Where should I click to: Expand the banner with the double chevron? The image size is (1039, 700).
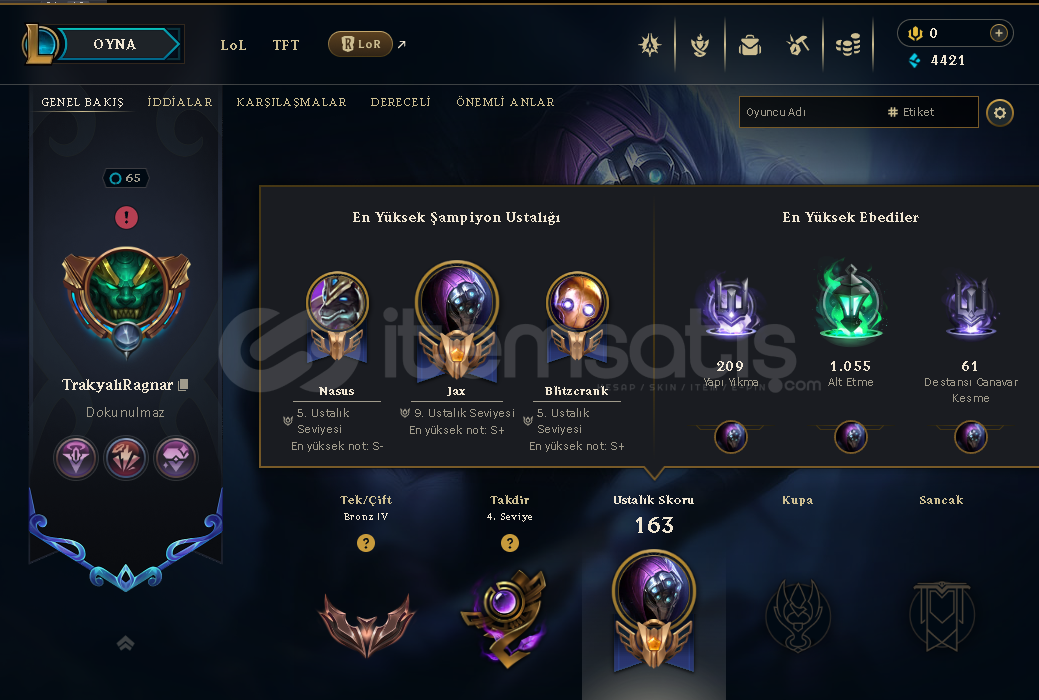coord(125,642)
